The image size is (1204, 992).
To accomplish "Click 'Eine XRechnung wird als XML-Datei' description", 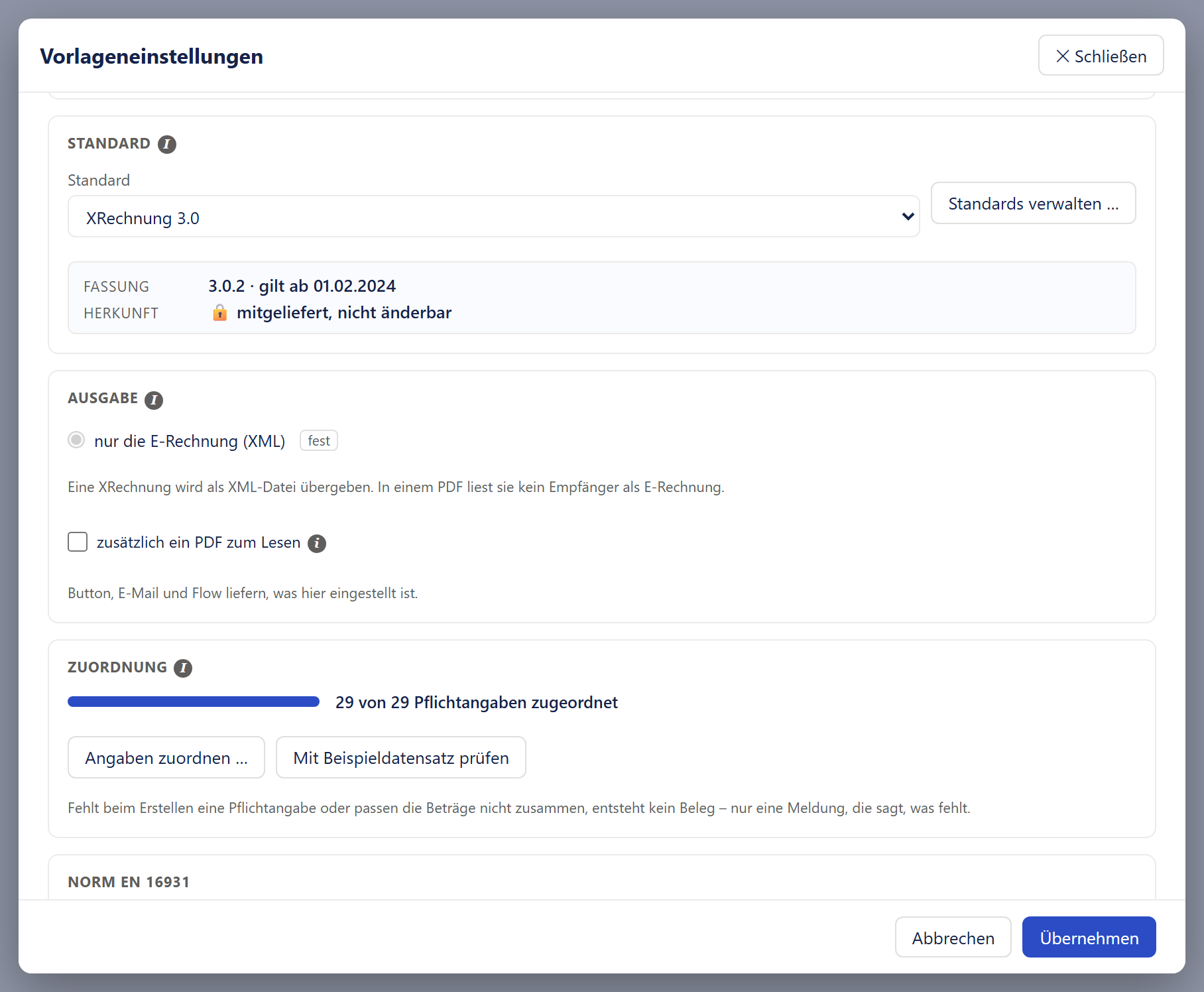I will point(396,487).
